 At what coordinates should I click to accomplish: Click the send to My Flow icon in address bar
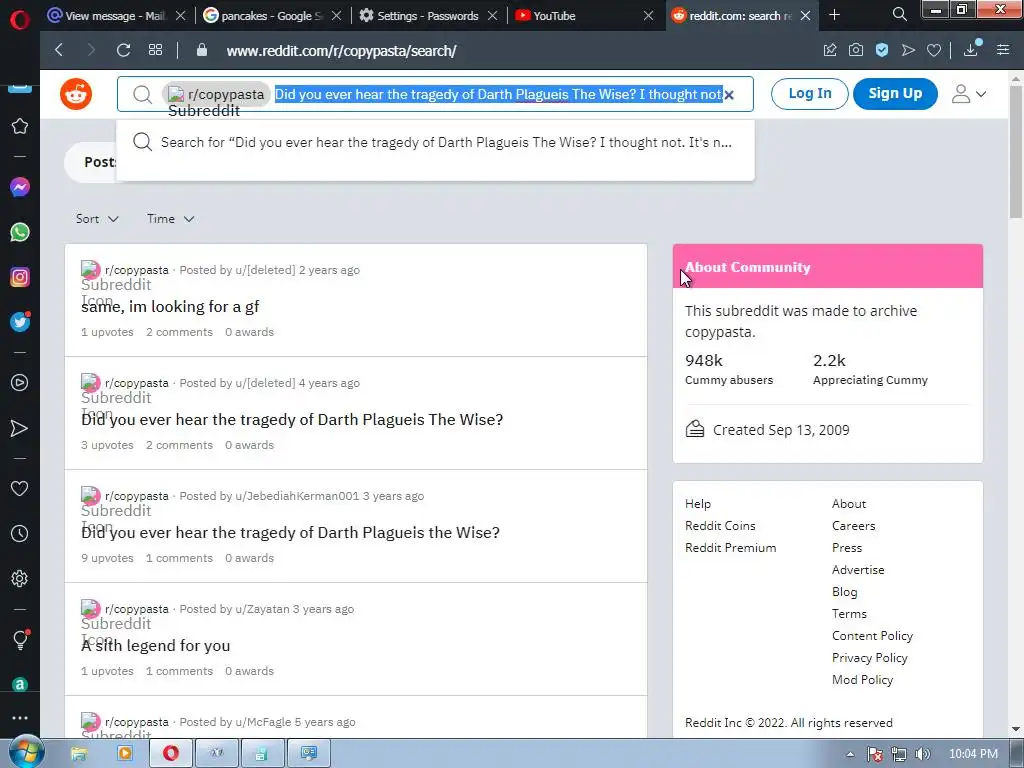click(x=908, y=50)
